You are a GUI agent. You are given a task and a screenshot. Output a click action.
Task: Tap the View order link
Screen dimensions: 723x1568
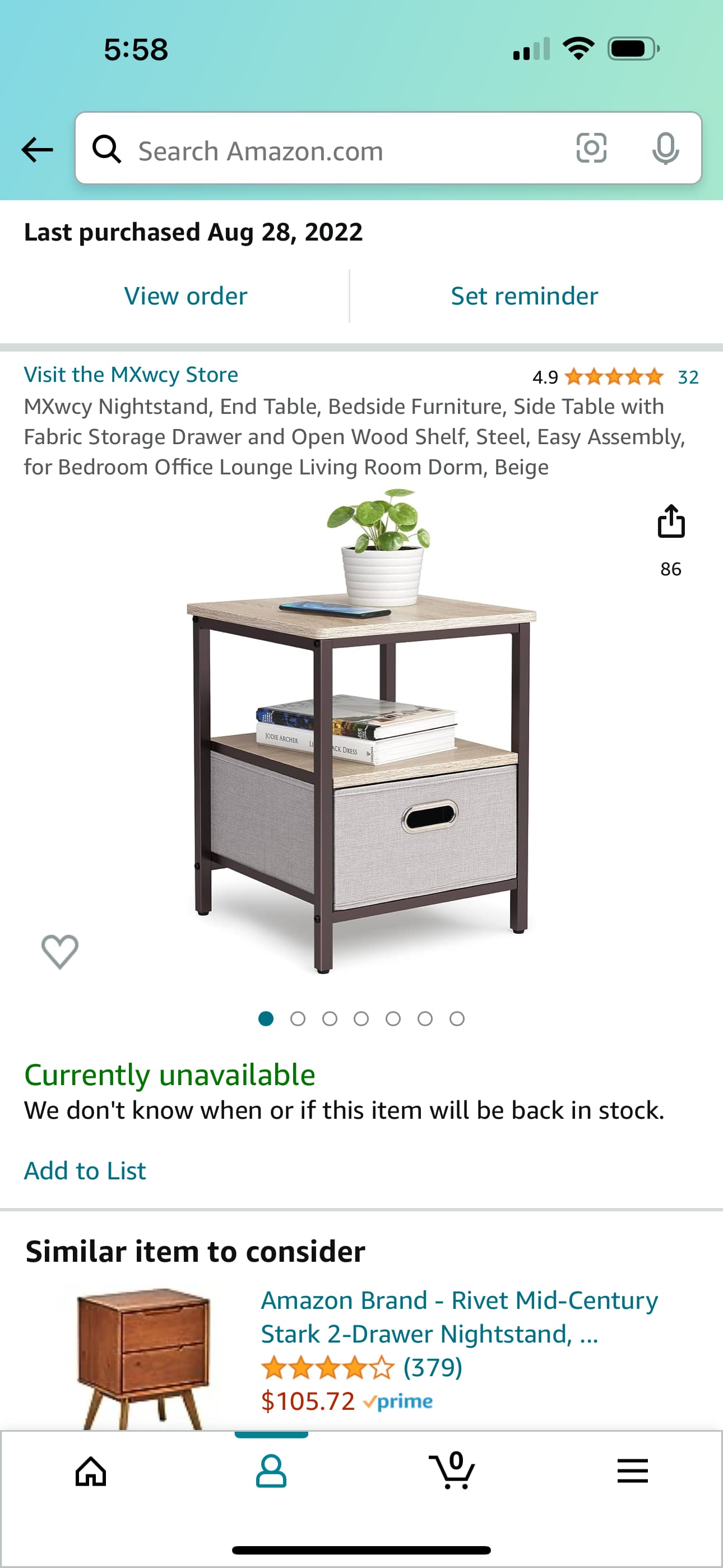[x=186, y=296]
